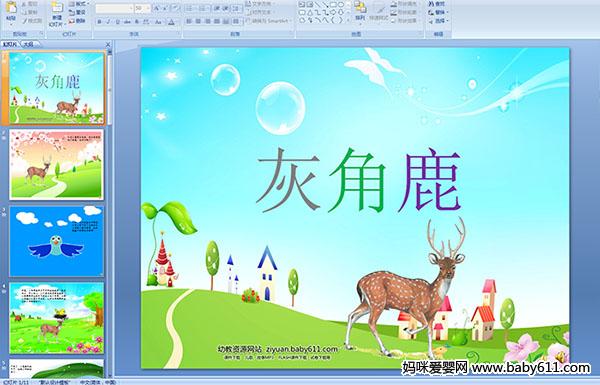Toggle Bold formatting
This screenshot has width=600, height=385.
(99, 22)
